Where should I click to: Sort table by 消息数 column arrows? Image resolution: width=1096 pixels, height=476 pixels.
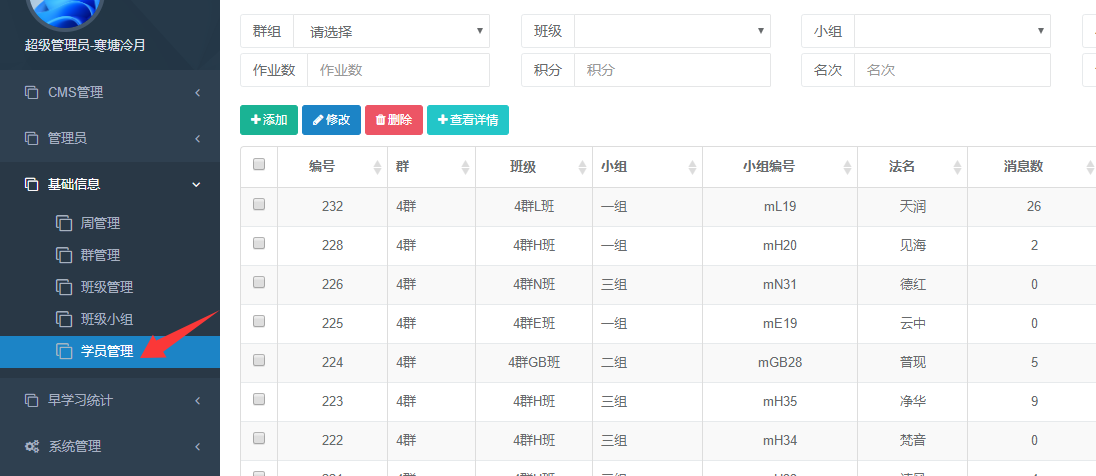[x=1089, y=167]
